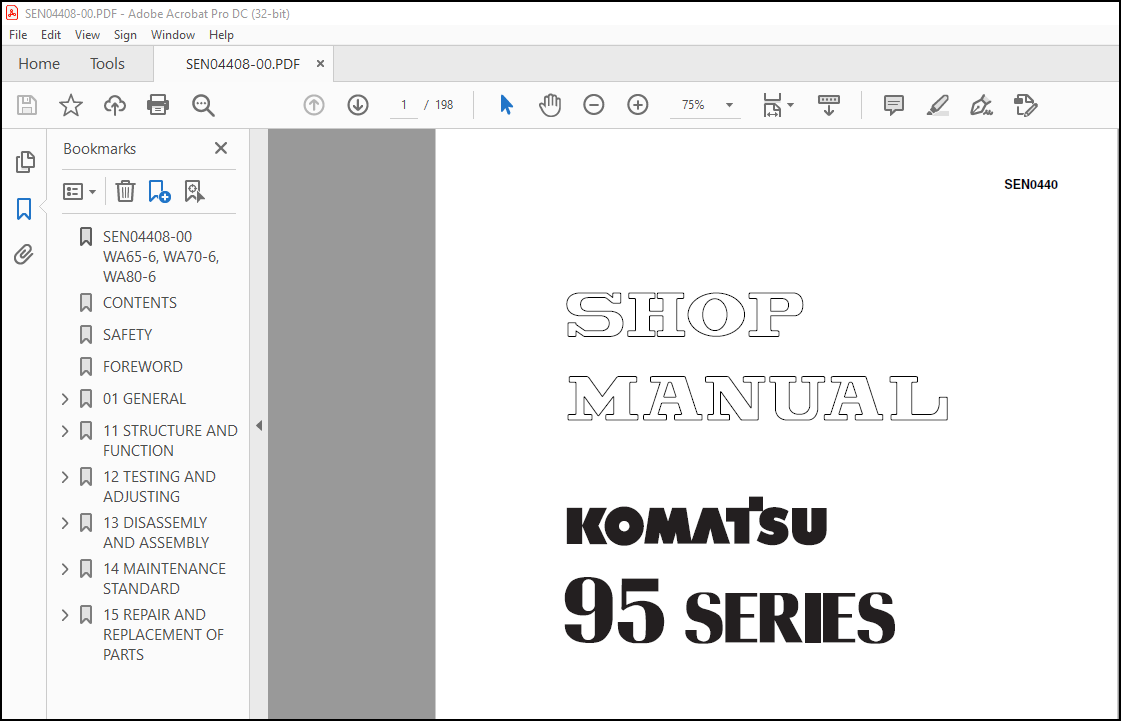Select the 12 TESTING AND ADJUSTING label

(x=159, y=486)
